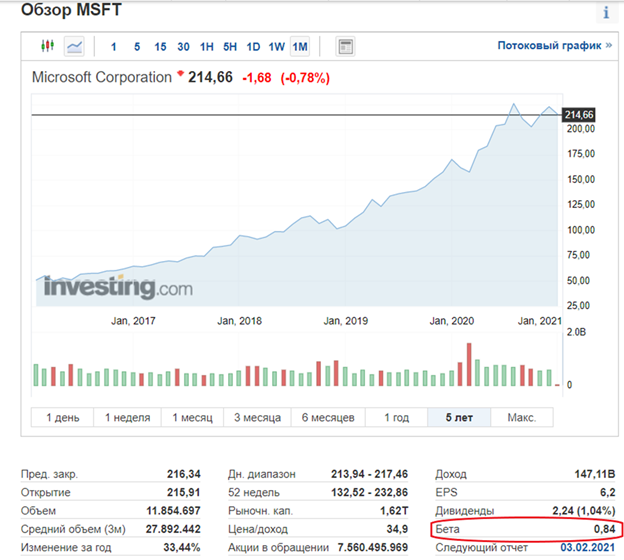Viewport: 624px width, 560px height.
Task: Click the tallest red volume bar
Action: 469,364
